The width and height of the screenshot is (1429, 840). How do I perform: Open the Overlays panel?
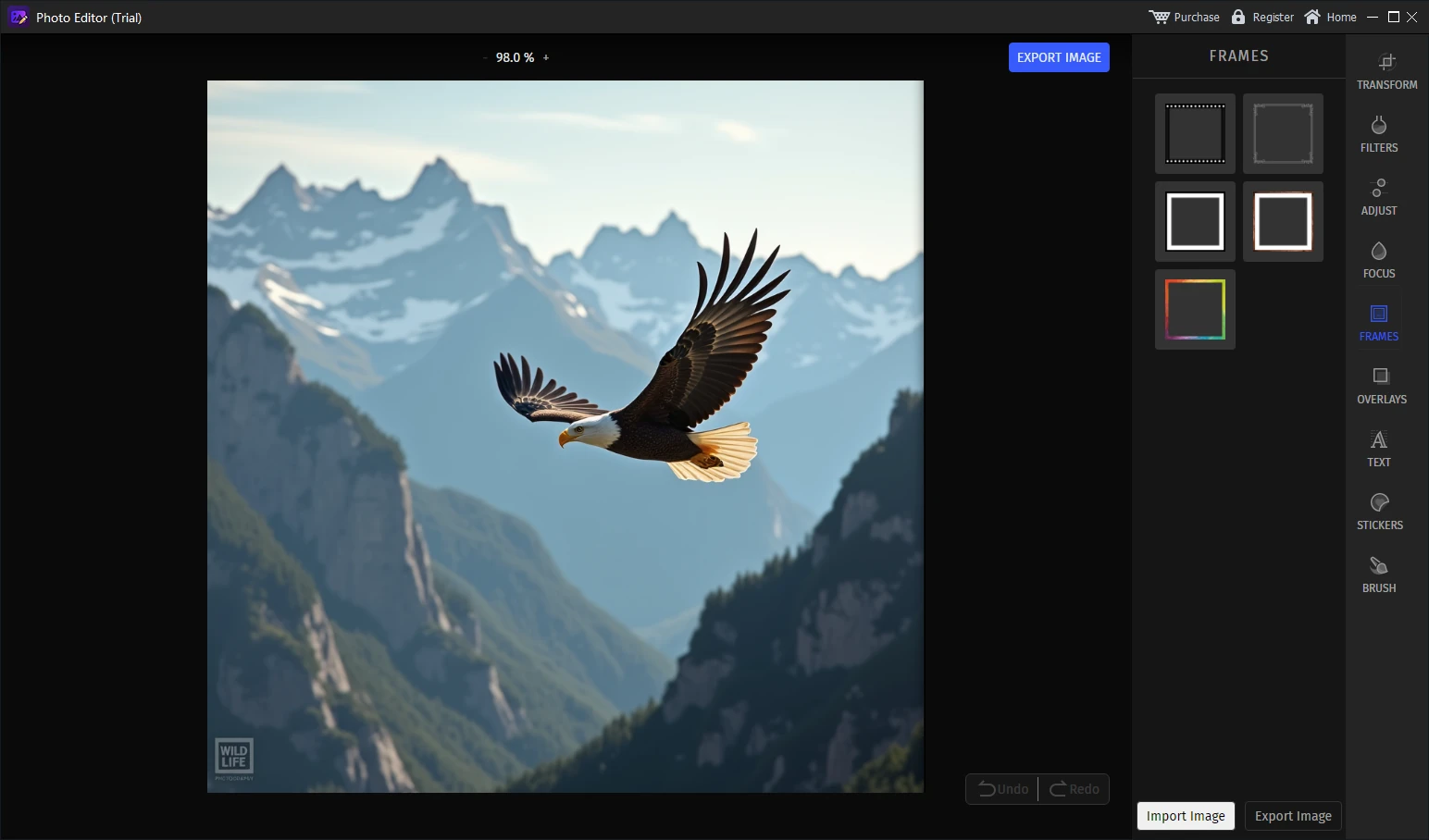1382,386
